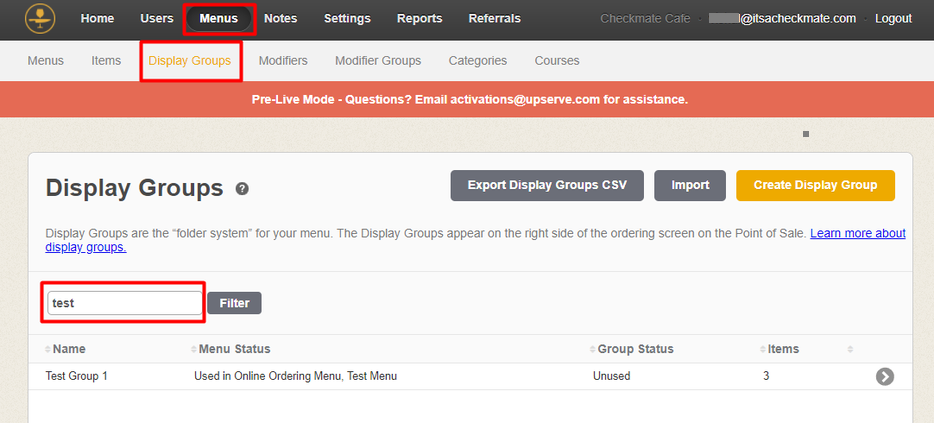The width and height of the screenshot is (934, 423).
Task: Click the Import button
Action: pos(690,185)
